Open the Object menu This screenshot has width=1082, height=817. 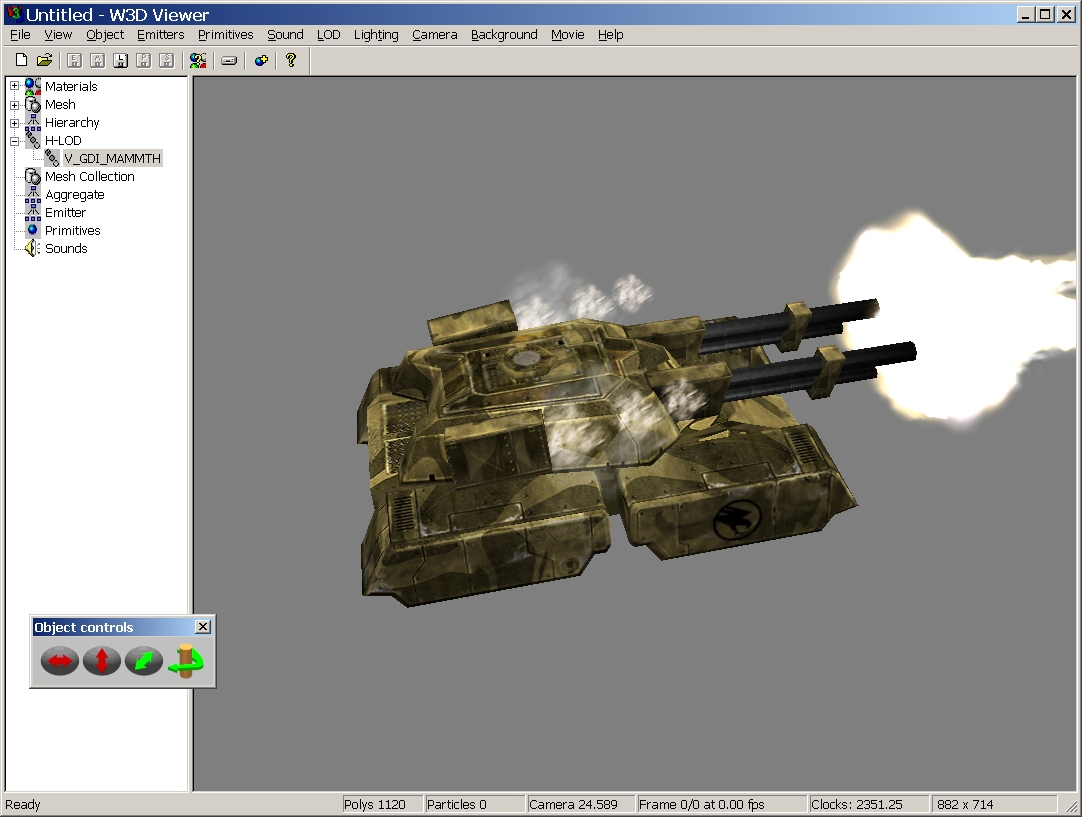click(x=105, y=35)
